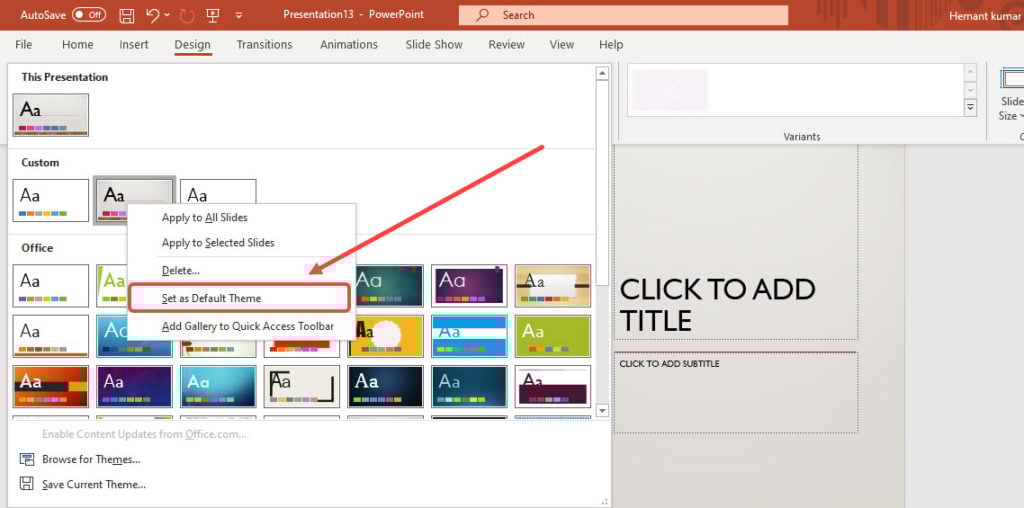
Task: Click the search magnifier icon
Action: (x=483, y=15)
